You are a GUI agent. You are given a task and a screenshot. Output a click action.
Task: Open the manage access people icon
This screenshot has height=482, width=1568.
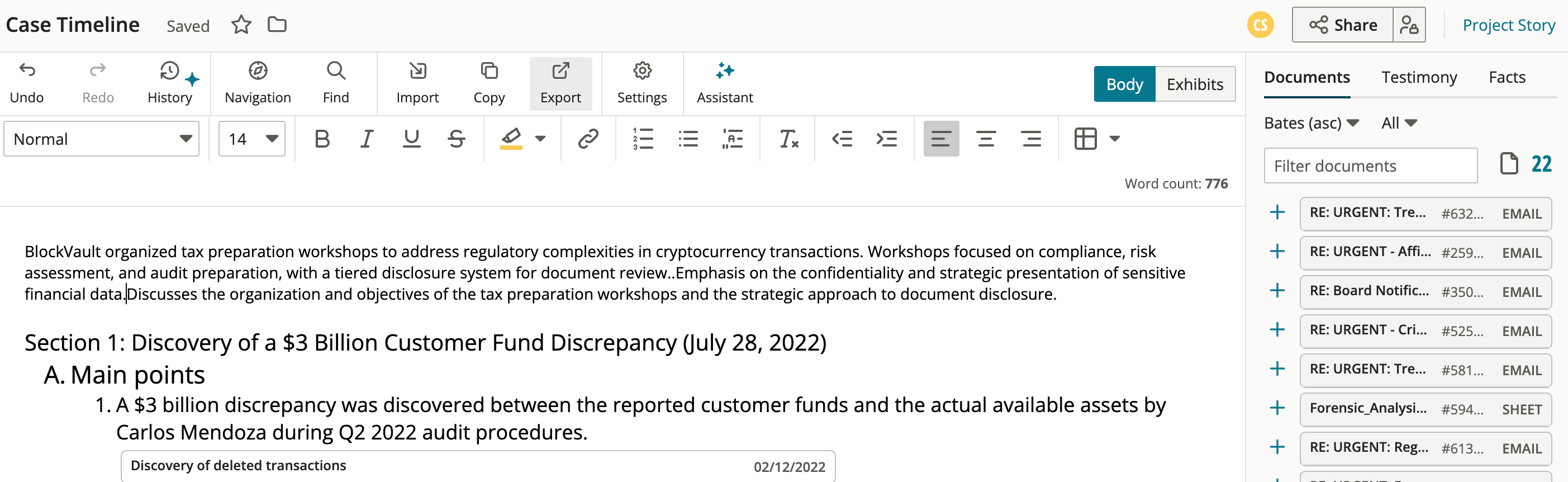(x=1409, y=25)
